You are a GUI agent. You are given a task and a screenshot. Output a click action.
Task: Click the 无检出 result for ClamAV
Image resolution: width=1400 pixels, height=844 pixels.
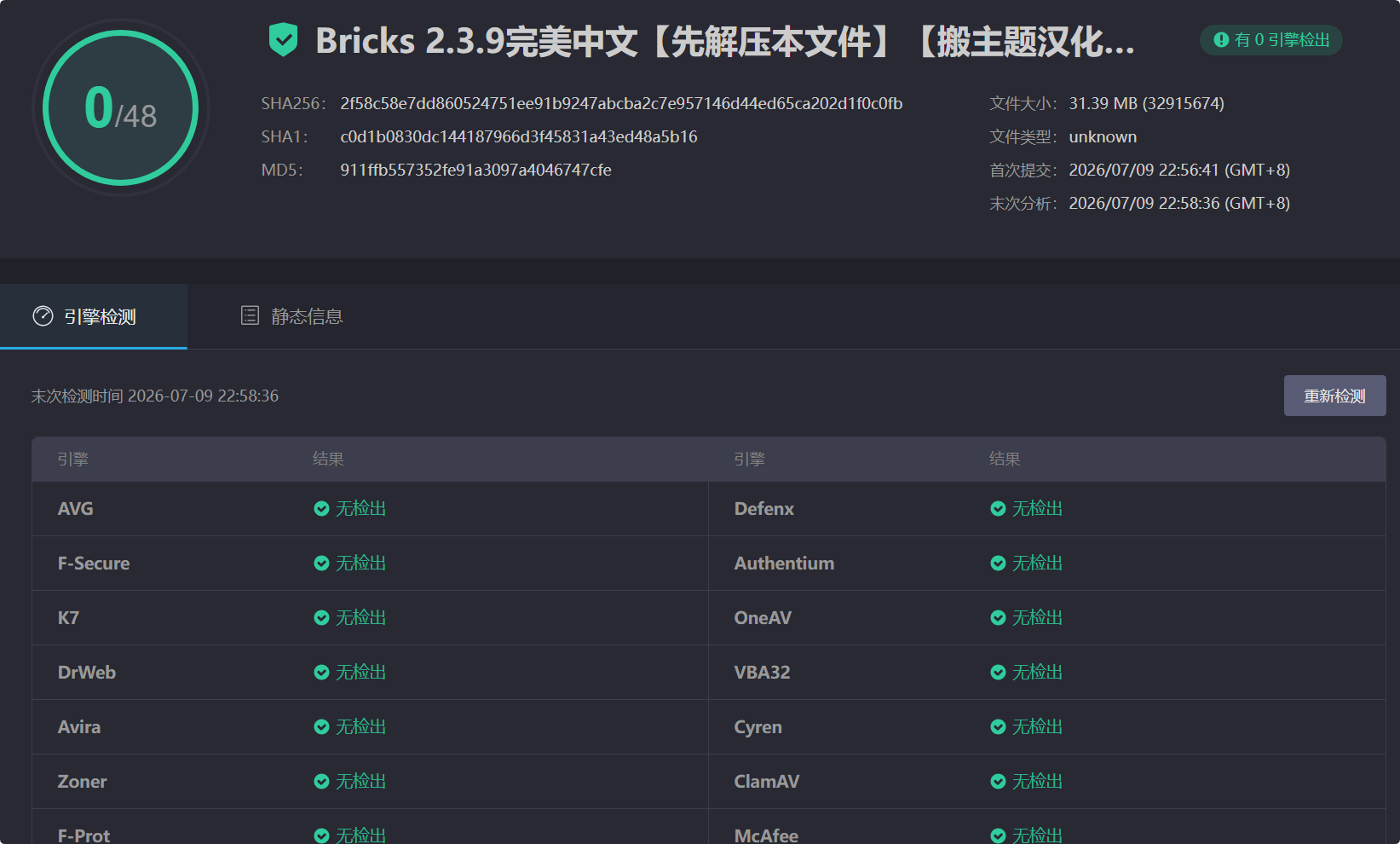pyautogui.click(x=1037, y=782)
